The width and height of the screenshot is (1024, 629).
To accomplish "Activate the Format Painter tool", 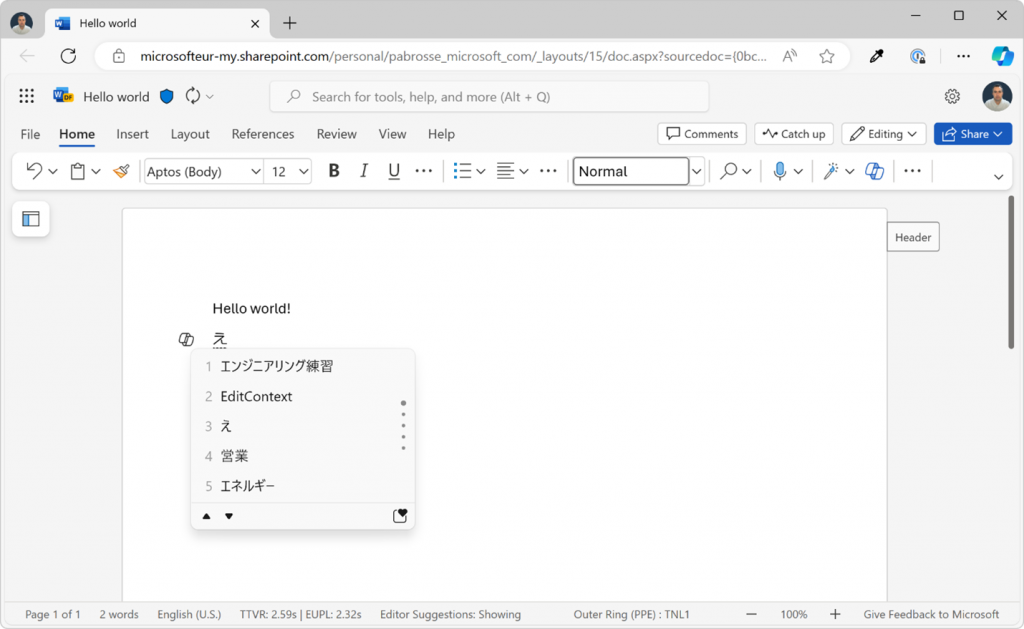I will tap(121, 171).
